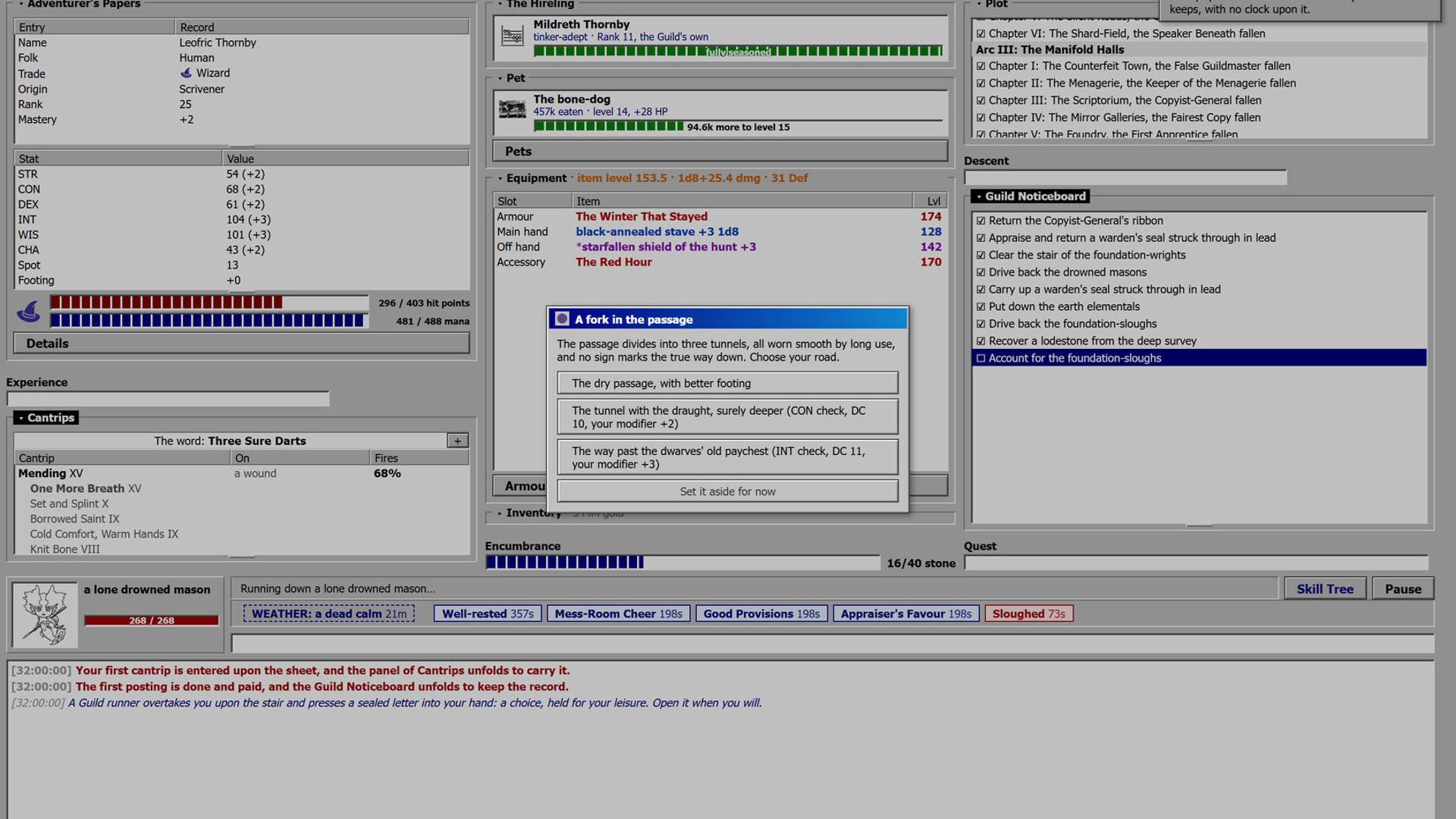Viewport: 1456px width, 819px height.
Task: Toggle Chapter VI Shard-Field checkbox
Action: click(981, 33)
